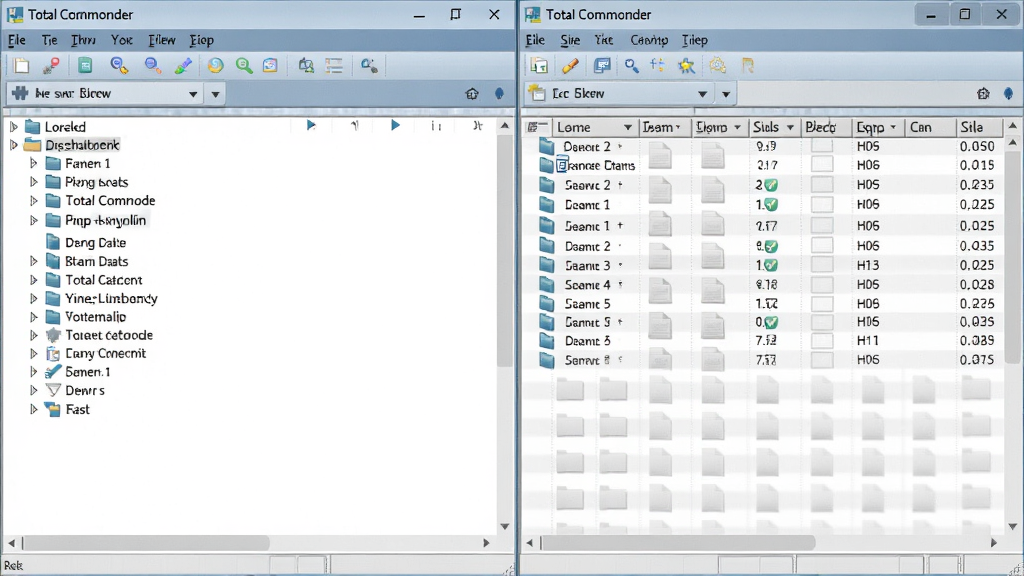Open the 'Eilew' menu in left window
Screen dimensions: 1024x576
pos(161,40)
